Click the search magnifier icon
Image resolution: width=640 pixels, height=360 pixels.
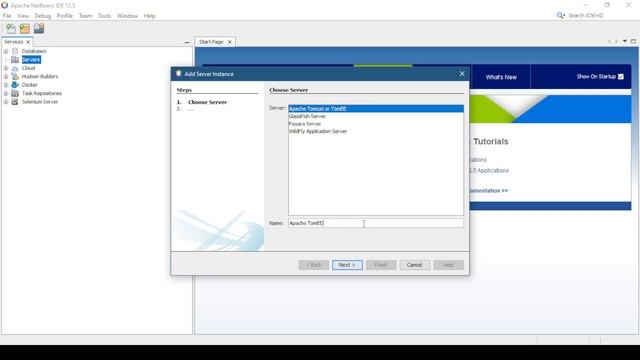(x=560, y=16)
